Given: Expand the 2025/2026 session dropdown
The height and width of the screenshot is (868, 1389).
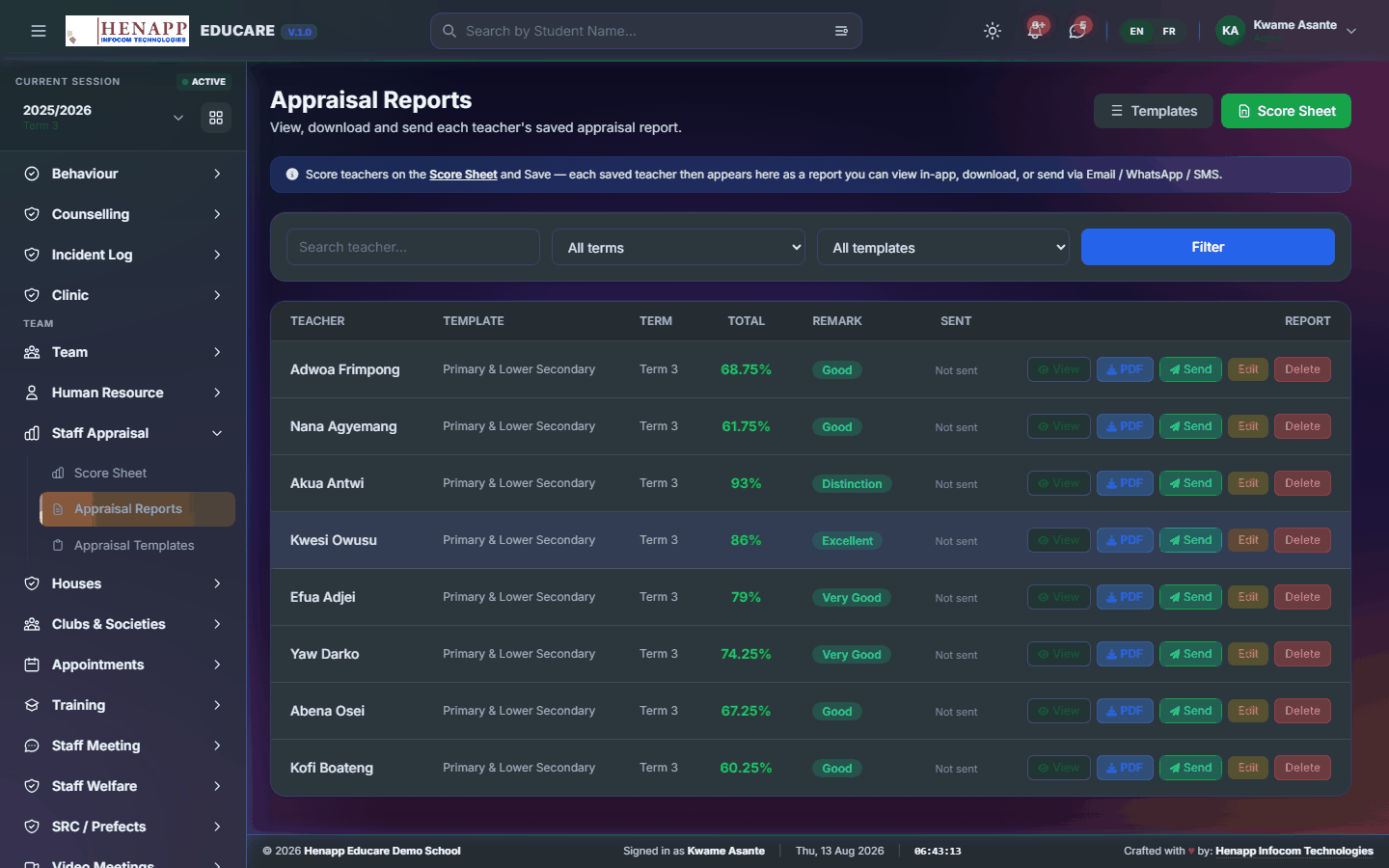Looking at the screenshot, I should tap(178, 118).
